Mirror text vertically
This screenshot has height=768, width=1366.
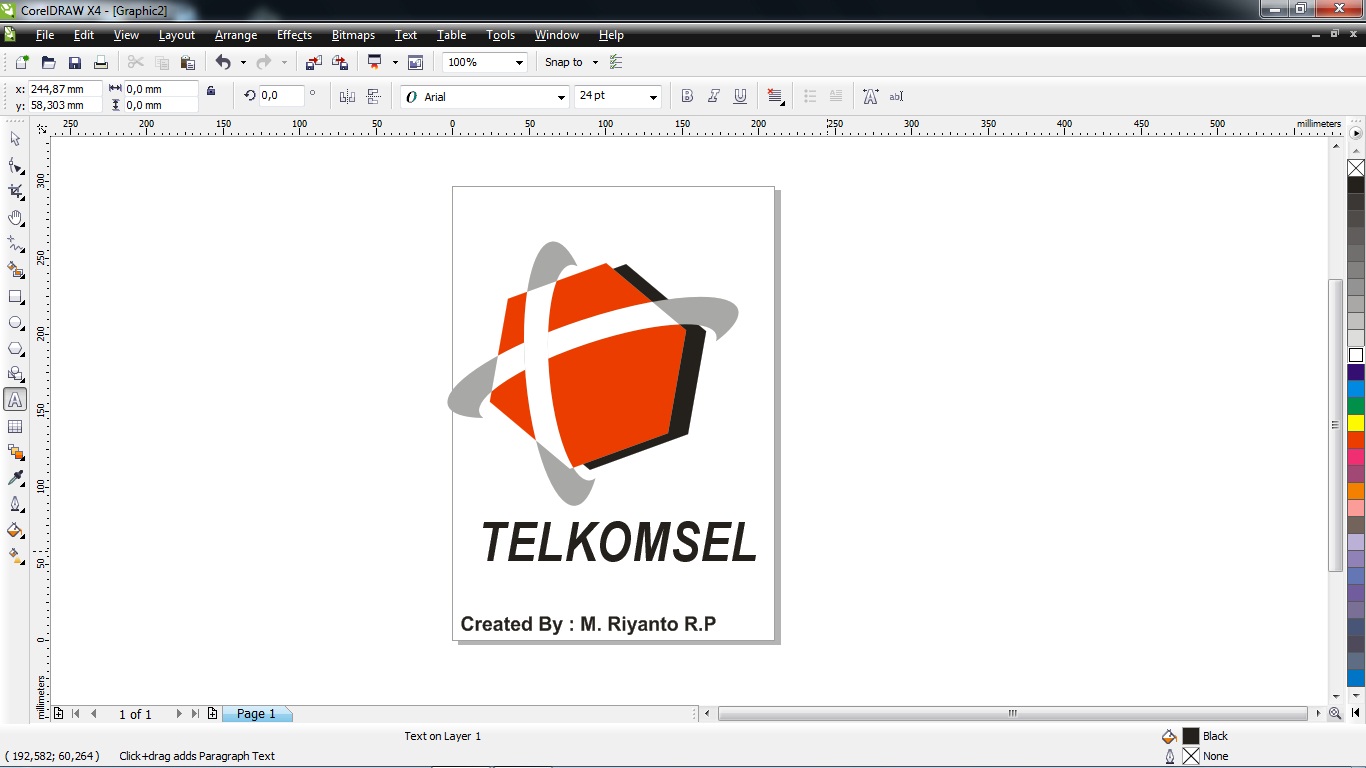coord(373,96)
